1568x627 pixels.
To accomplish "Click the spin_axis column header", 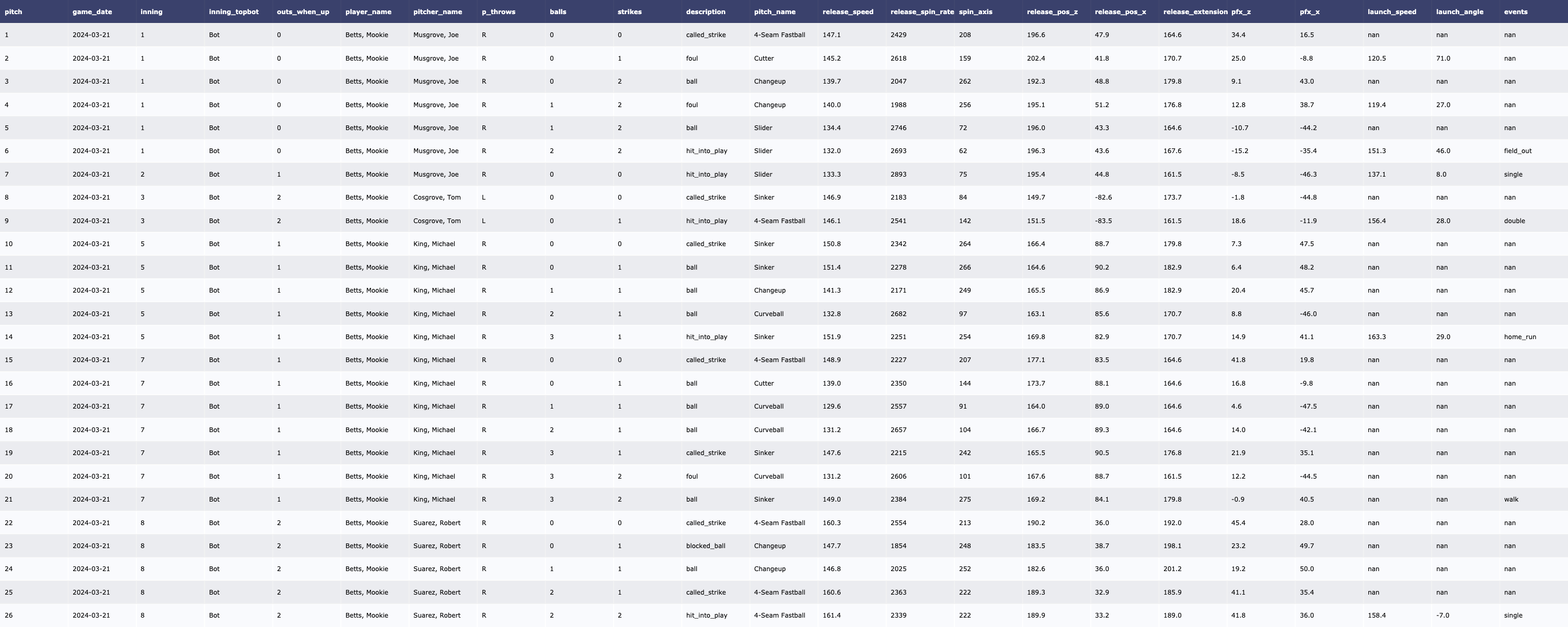I will tap(975, 11).
